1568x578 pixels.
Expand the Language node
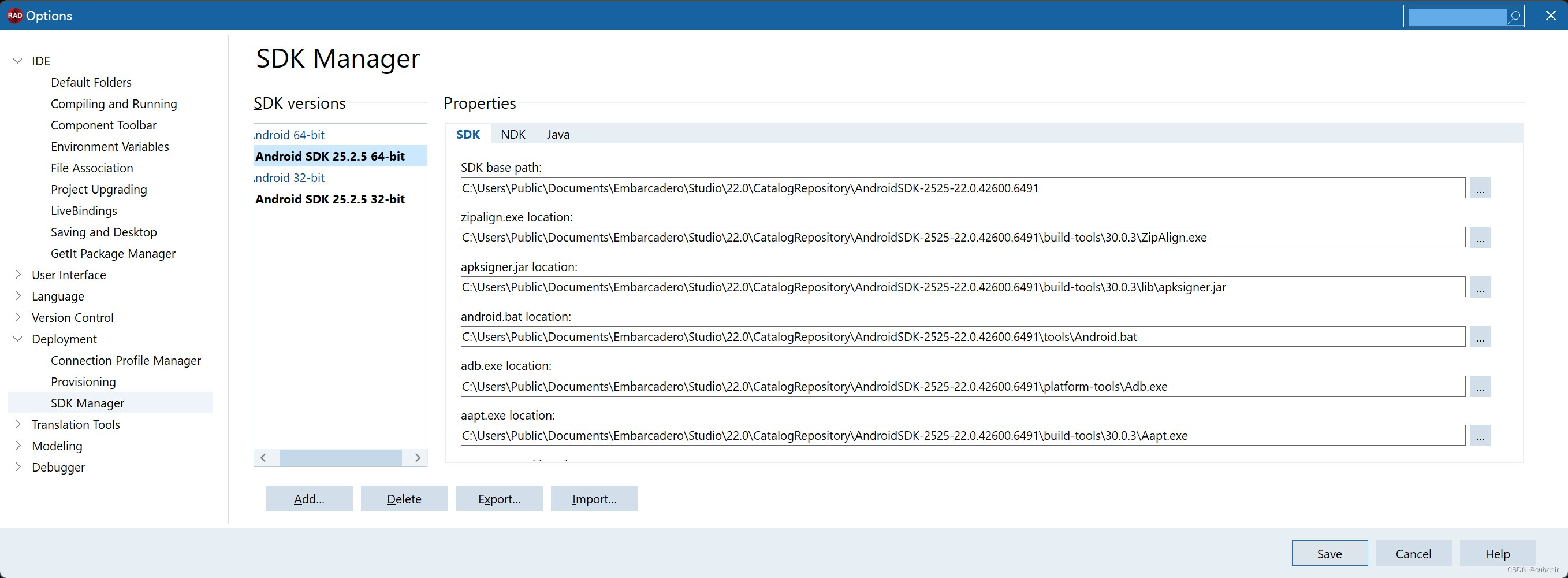tap(18, 296)
